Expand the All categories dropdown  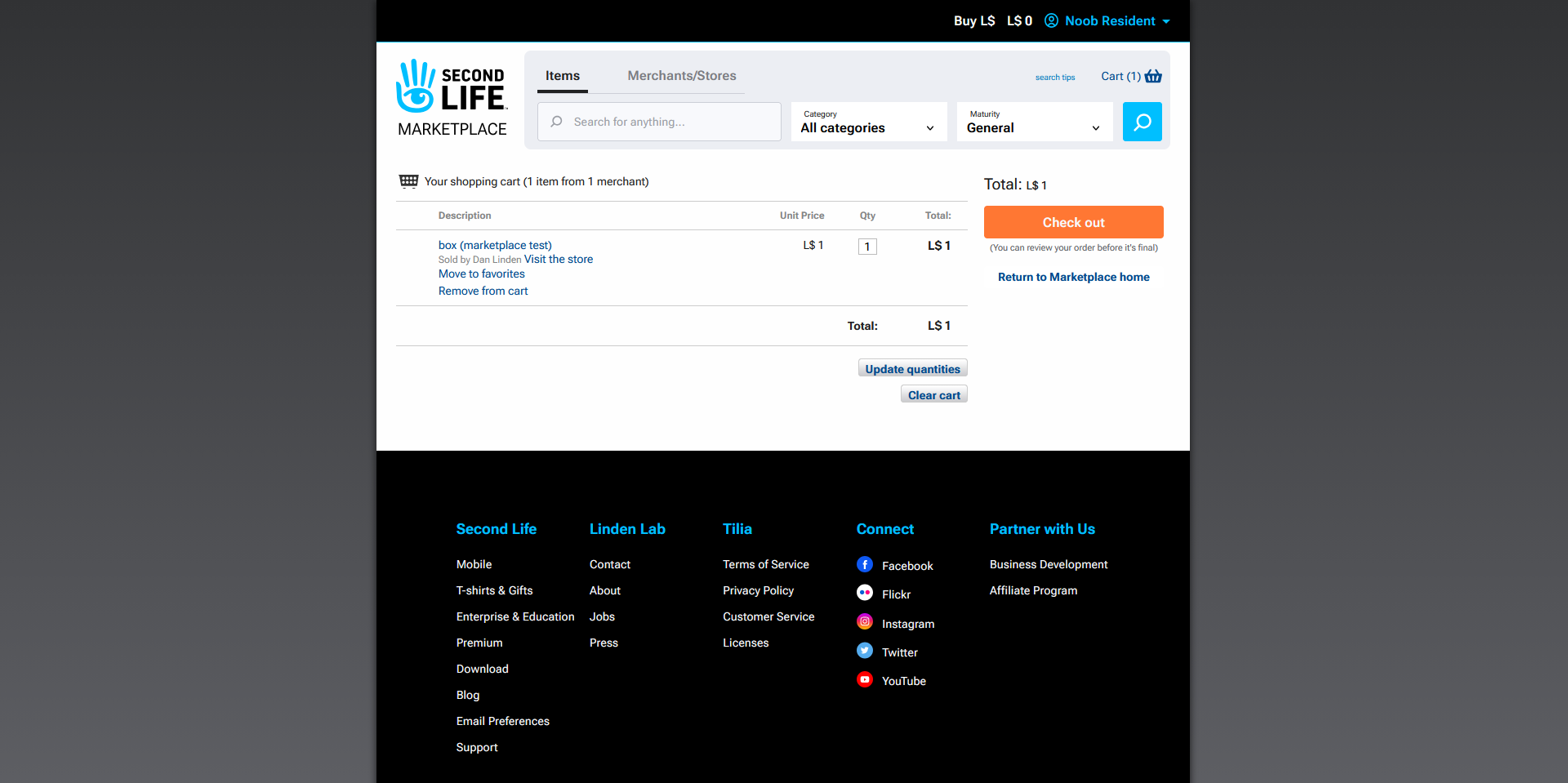point(868,122)
